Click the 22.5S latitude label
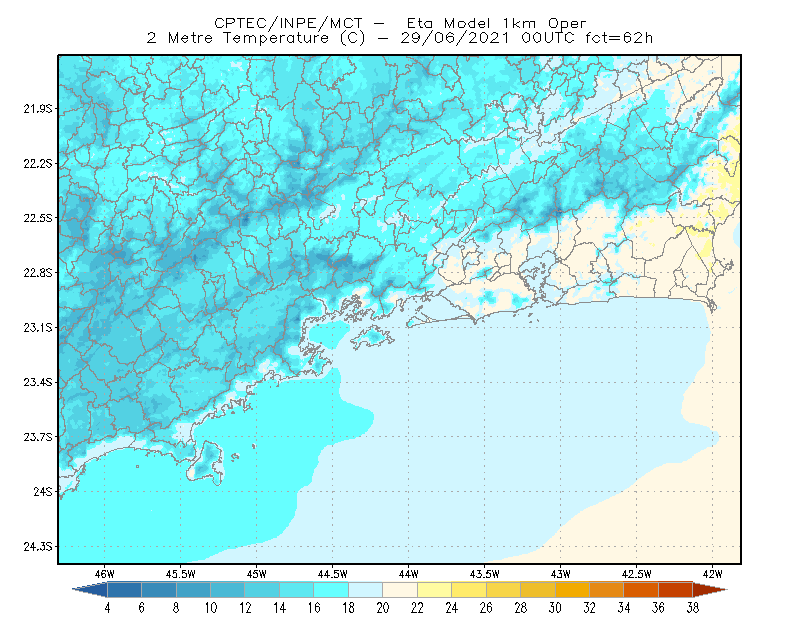 pyautogui.click(x=37, y=218)
